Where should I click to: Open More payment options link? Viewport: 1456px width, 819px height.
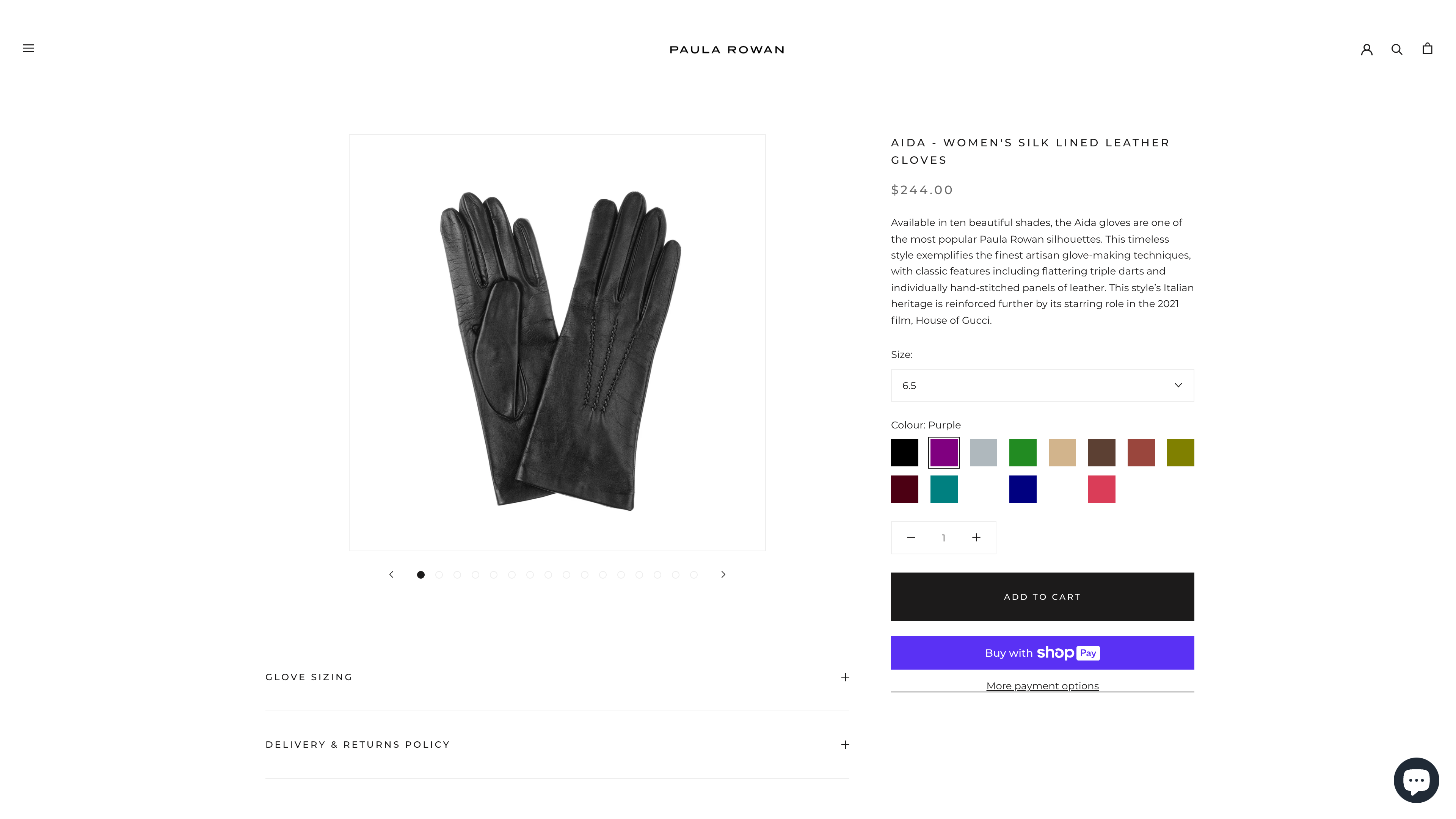coord(1042,686)
